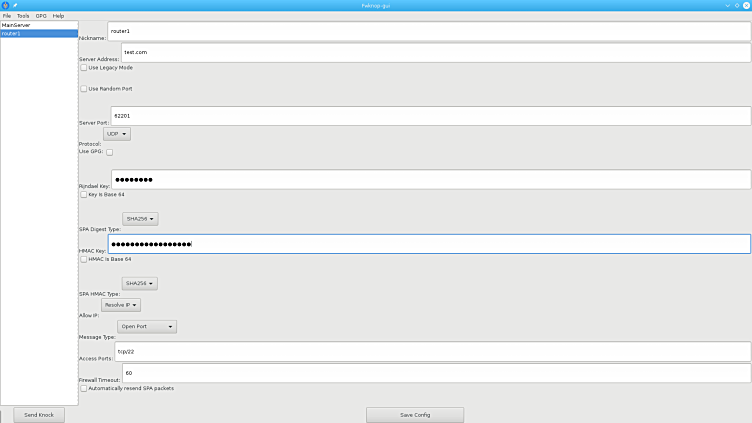Open the Resolve IP dropdown
Screen dimensions: 752x423
(x=121, y=305)
